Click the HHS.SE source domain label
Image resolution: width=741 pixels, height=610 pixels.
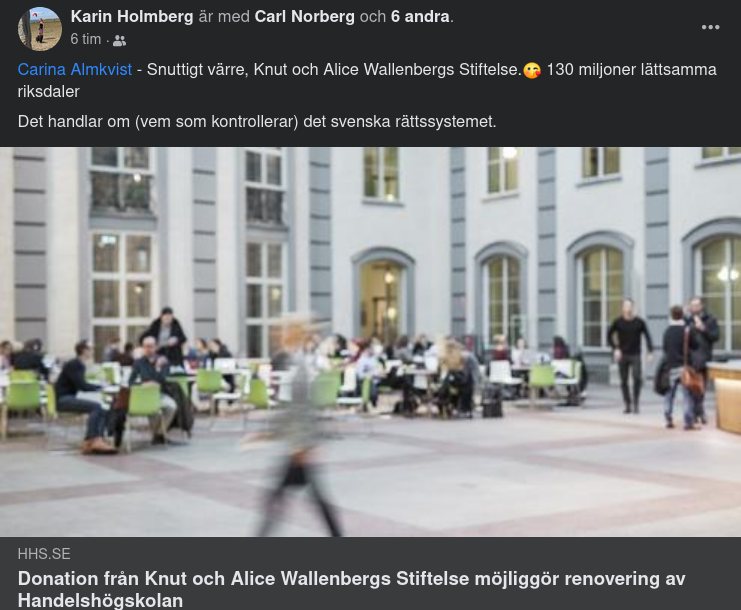pyautogui.click(x=44, y=554)
